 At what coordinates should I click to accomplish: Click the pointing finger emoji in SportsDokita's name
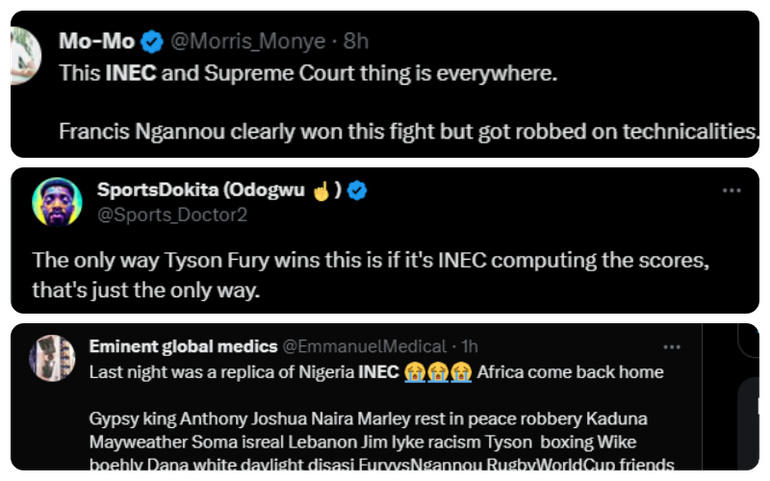(x=321, y=190)
